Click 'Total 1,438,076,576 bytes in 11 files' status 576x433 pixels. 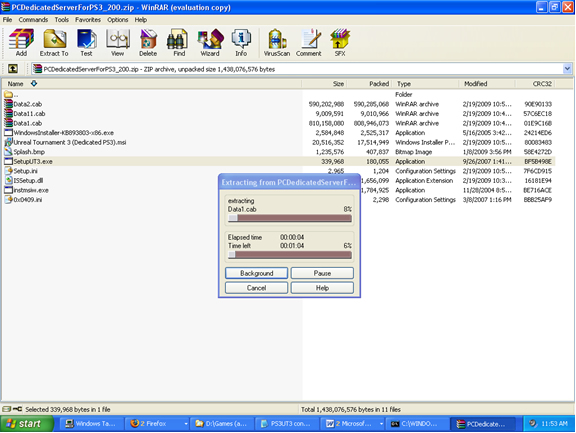(x=351, y=409)
